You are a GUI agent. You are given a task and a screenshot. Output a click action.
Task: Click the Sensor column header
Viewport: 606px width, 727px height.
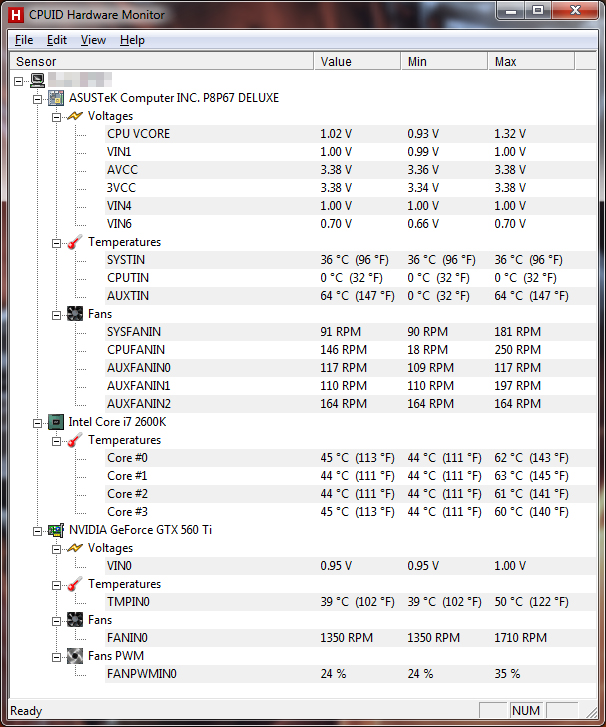pyautogui.click(x=162, y=61)
